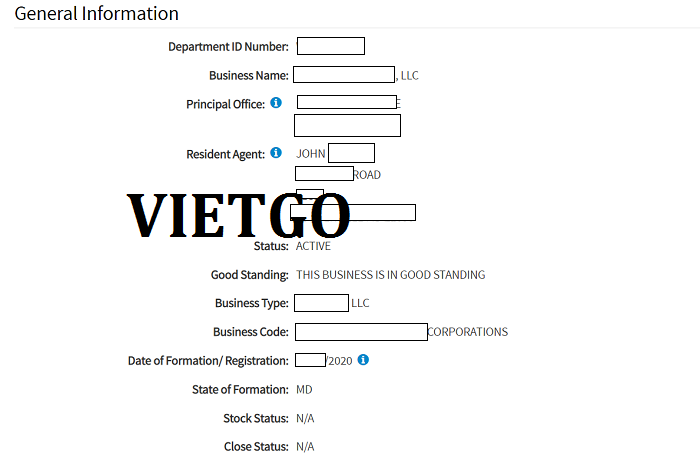The height and width of the screenshot is (467, 700).
Task: Click the Principal Office second address box
Action: (347, 125)
